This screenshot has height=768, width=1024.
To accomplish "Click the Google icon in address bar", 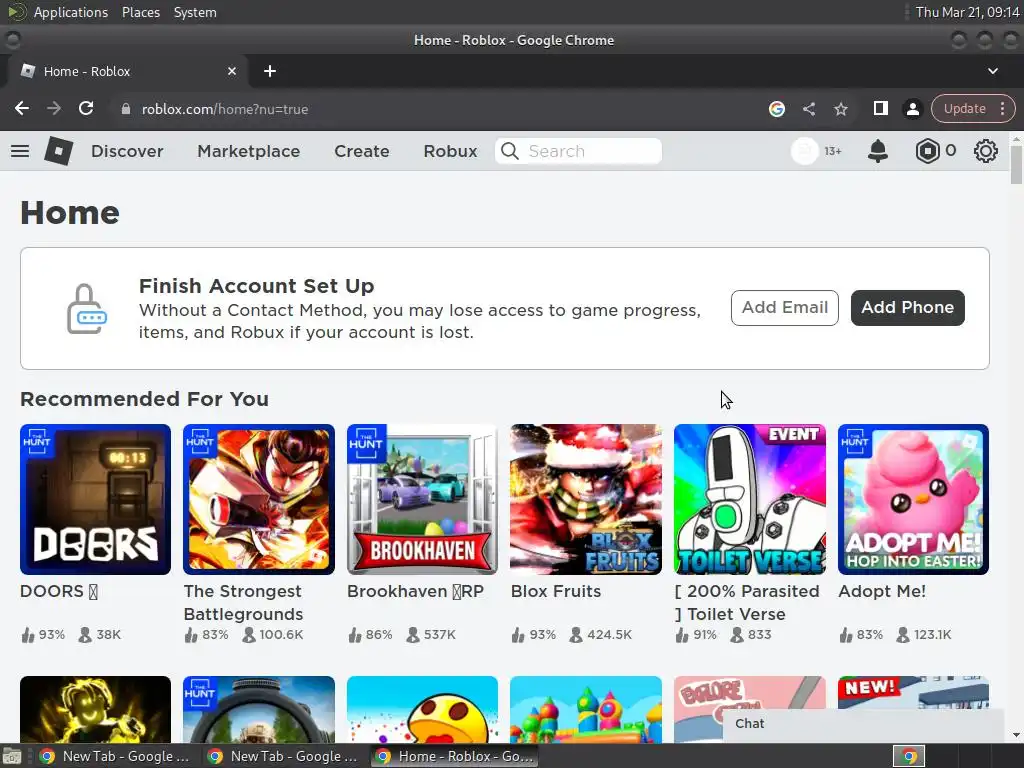I will 776,108.
